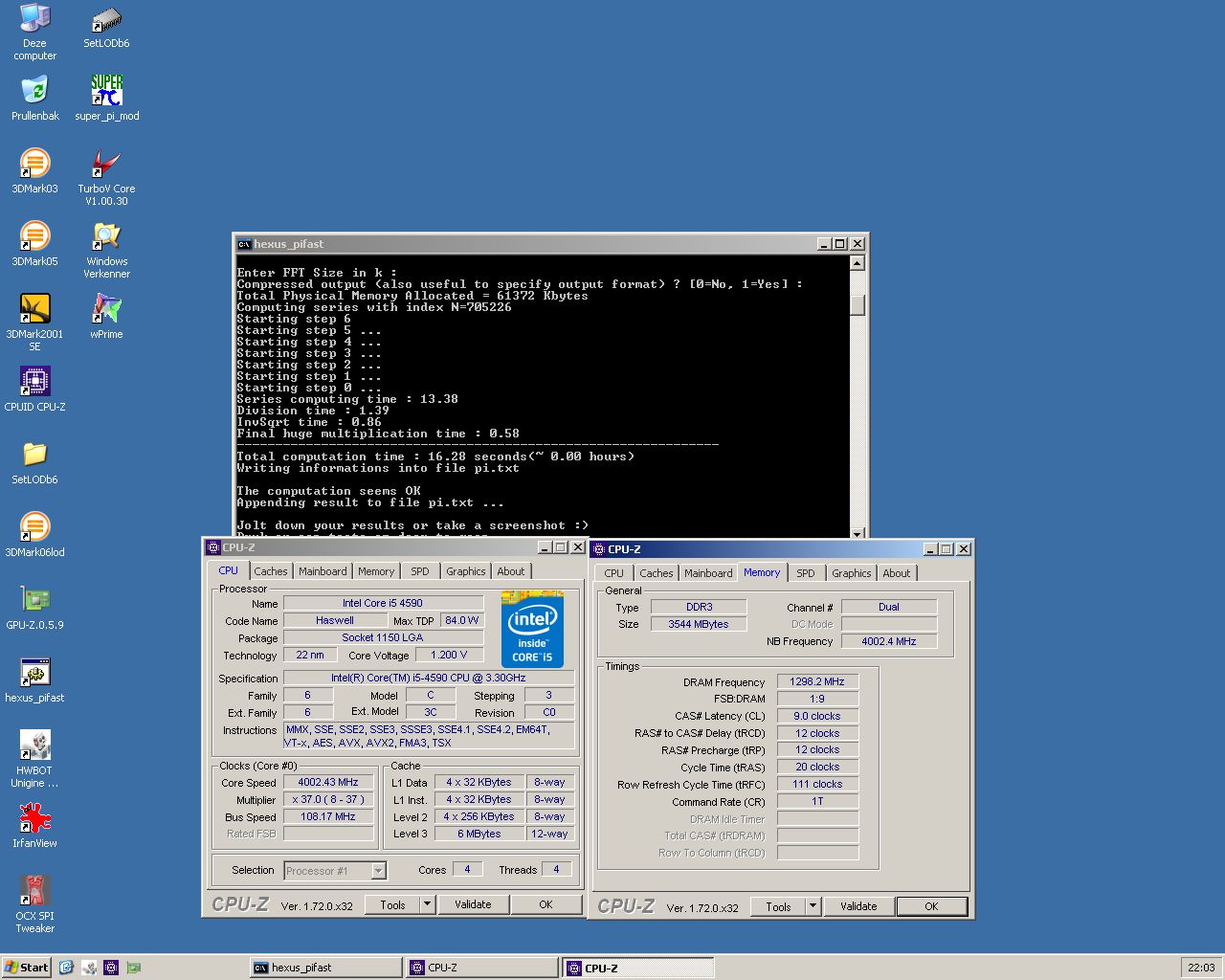This screenshot has height=980, width=1225.
Task: Click Internet Explorer quick launch icon
Action: tap(66, 968)
